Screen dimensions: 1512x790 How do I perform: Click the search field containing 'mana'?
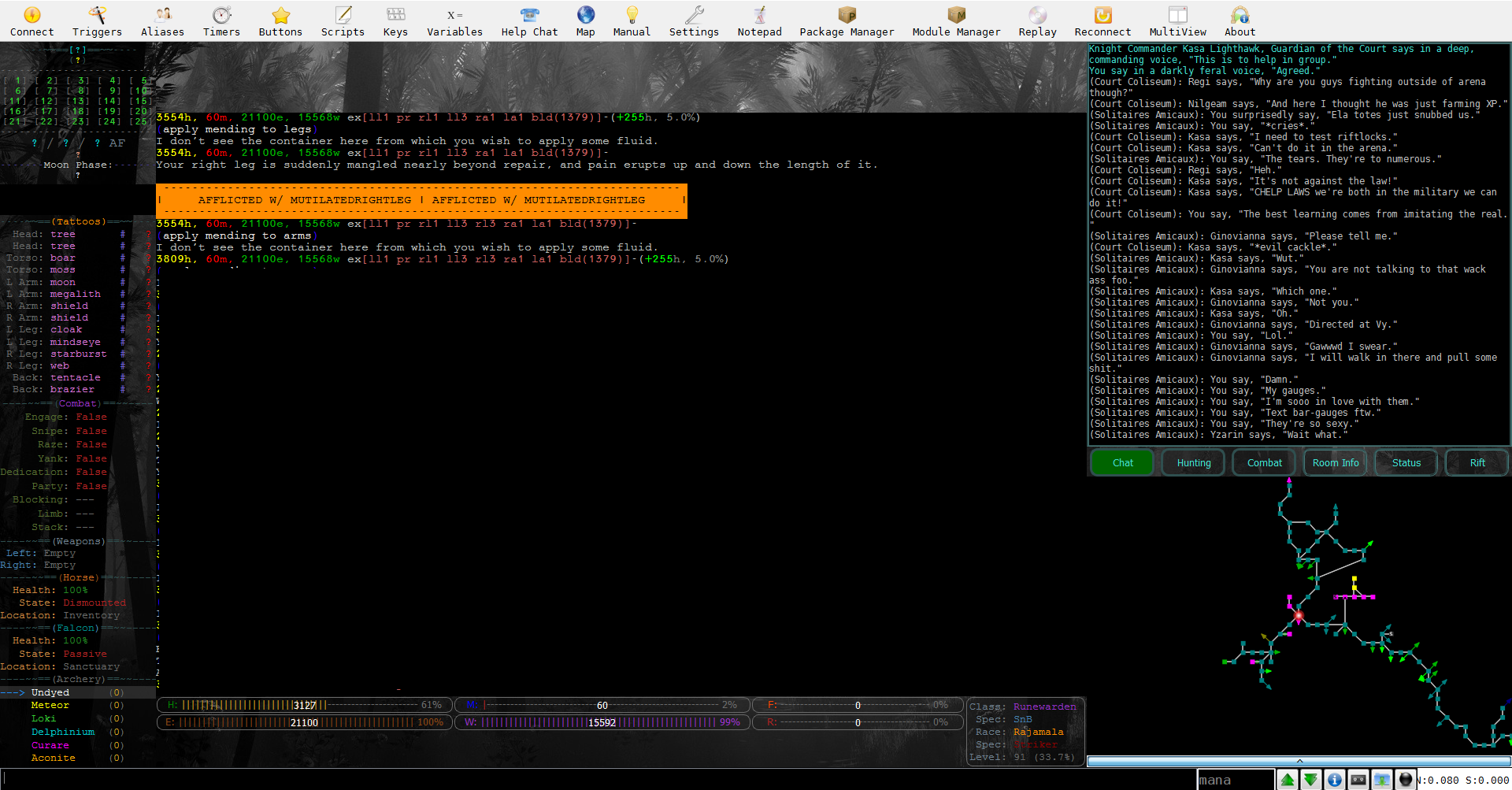coord(1236,780)
